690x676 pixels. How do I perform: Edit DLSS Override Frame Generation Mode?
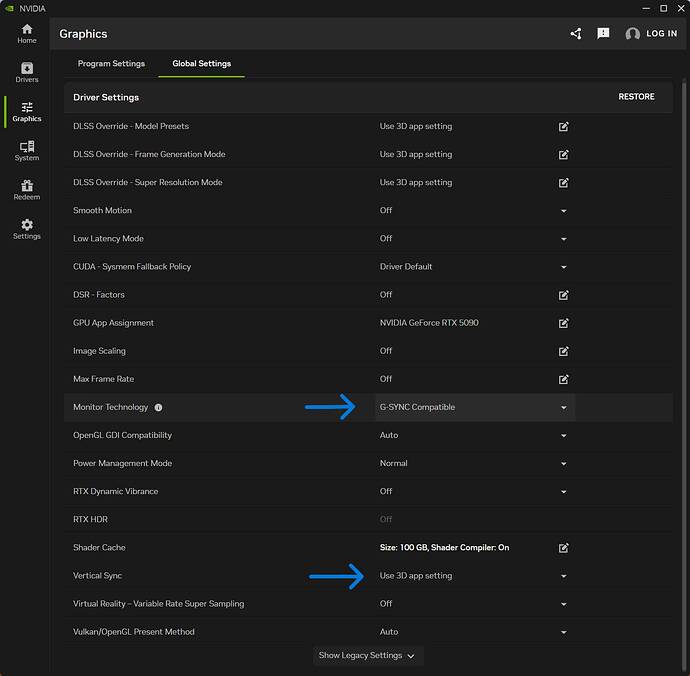tap(563, 155)
